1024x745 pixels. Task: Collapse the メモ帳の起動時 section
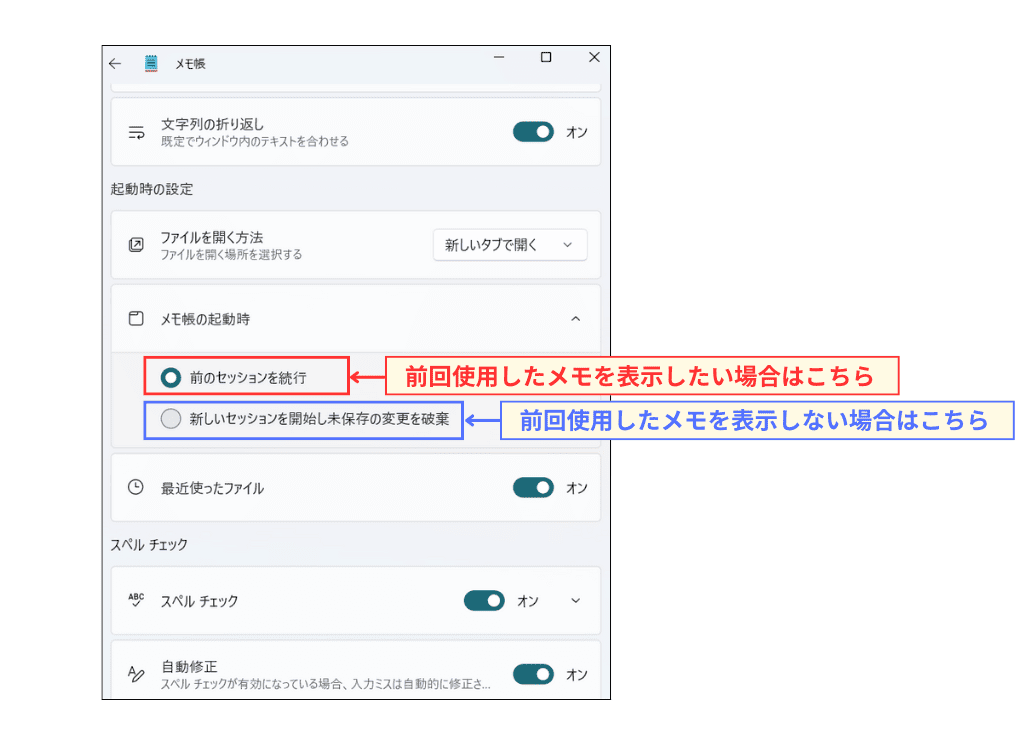pyautogui.click(x=576, y=318)
